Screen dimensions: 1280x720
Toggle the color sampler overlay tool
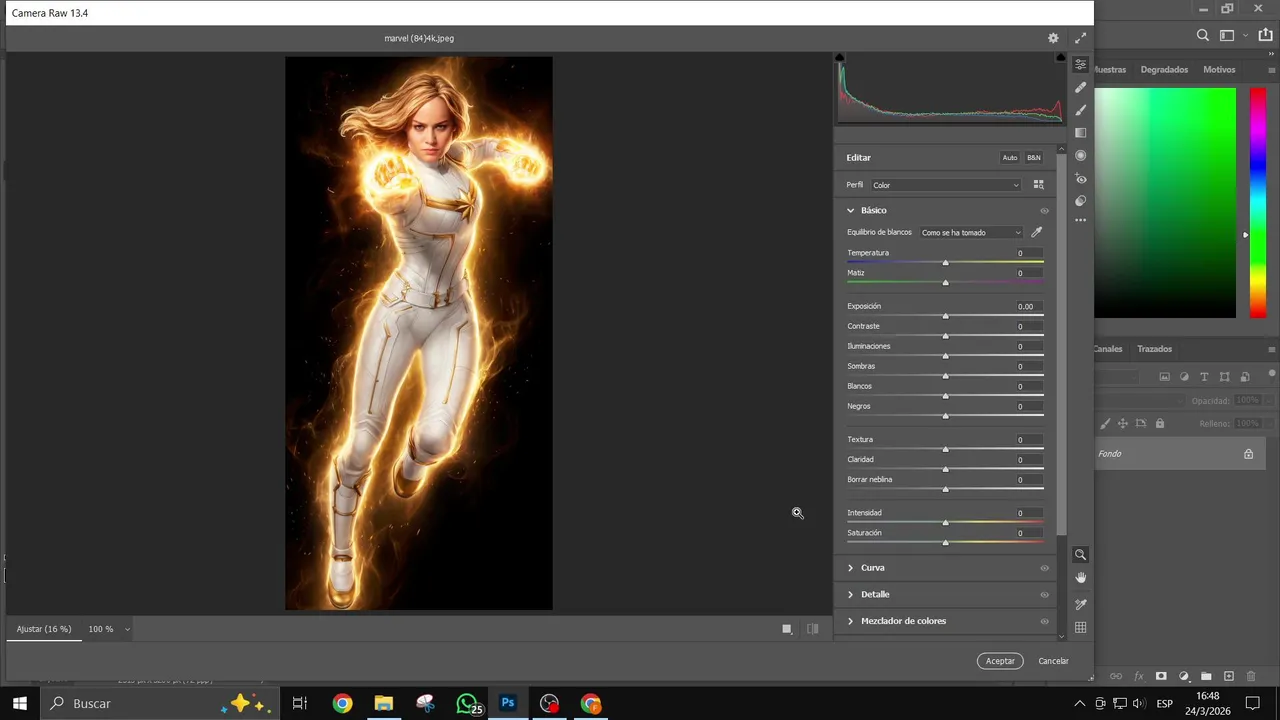(1081, 604)
